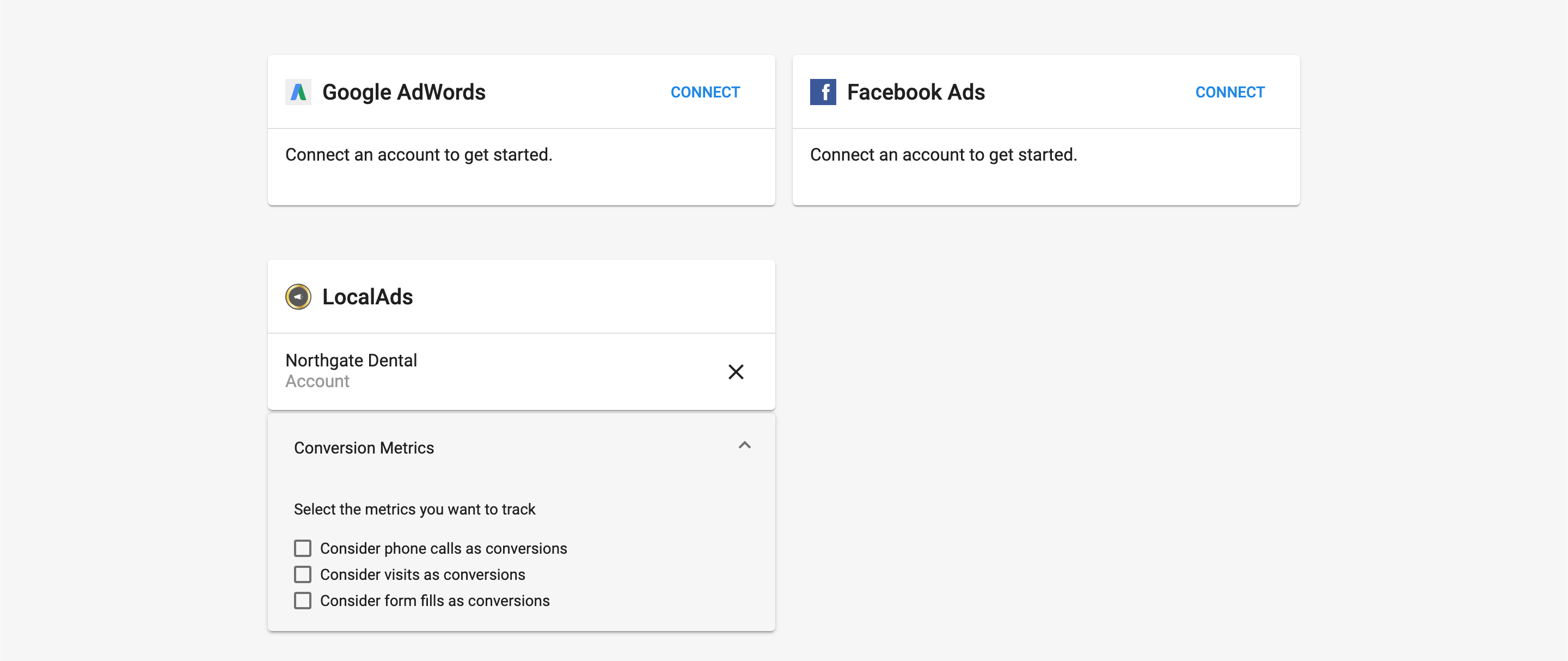Viewport: 1568px width, 661px height.
Task: Click AdWords connect an account message
Action: point(419,155)
